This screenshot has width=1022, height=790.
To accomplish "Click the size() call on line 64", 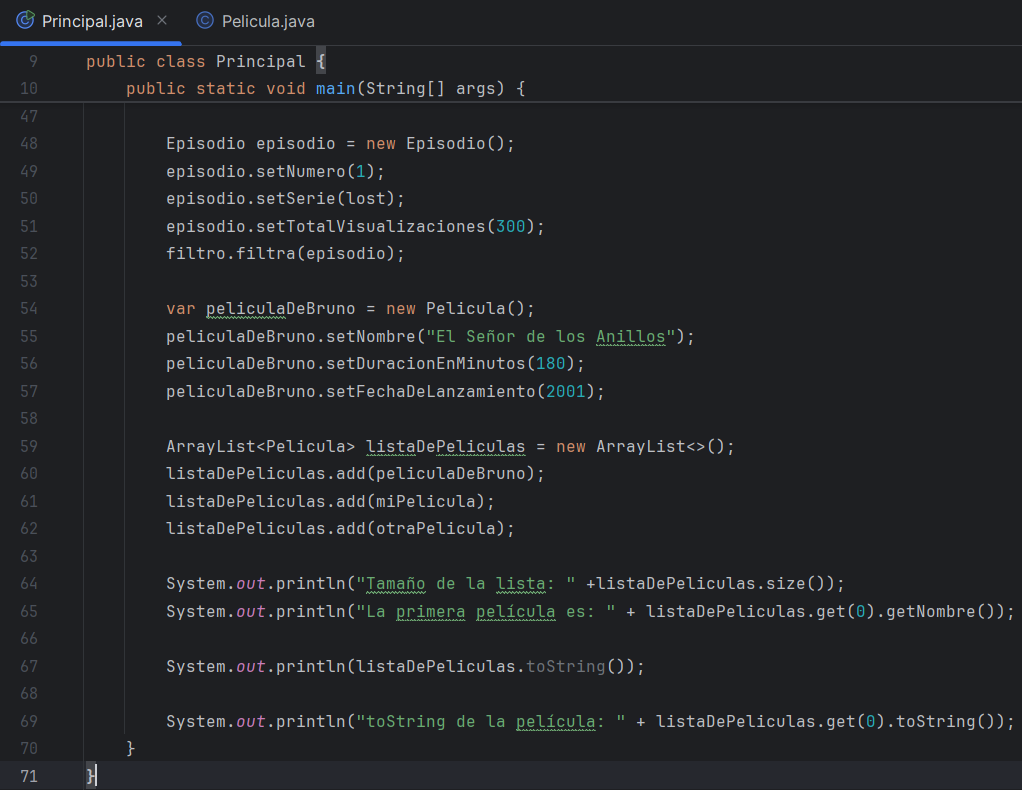I will (x=795, y=584).
